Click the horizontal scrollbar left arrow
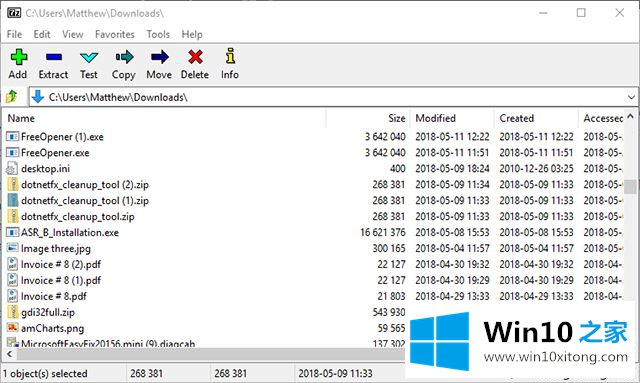640x383 pixels. tap(9, 354)
